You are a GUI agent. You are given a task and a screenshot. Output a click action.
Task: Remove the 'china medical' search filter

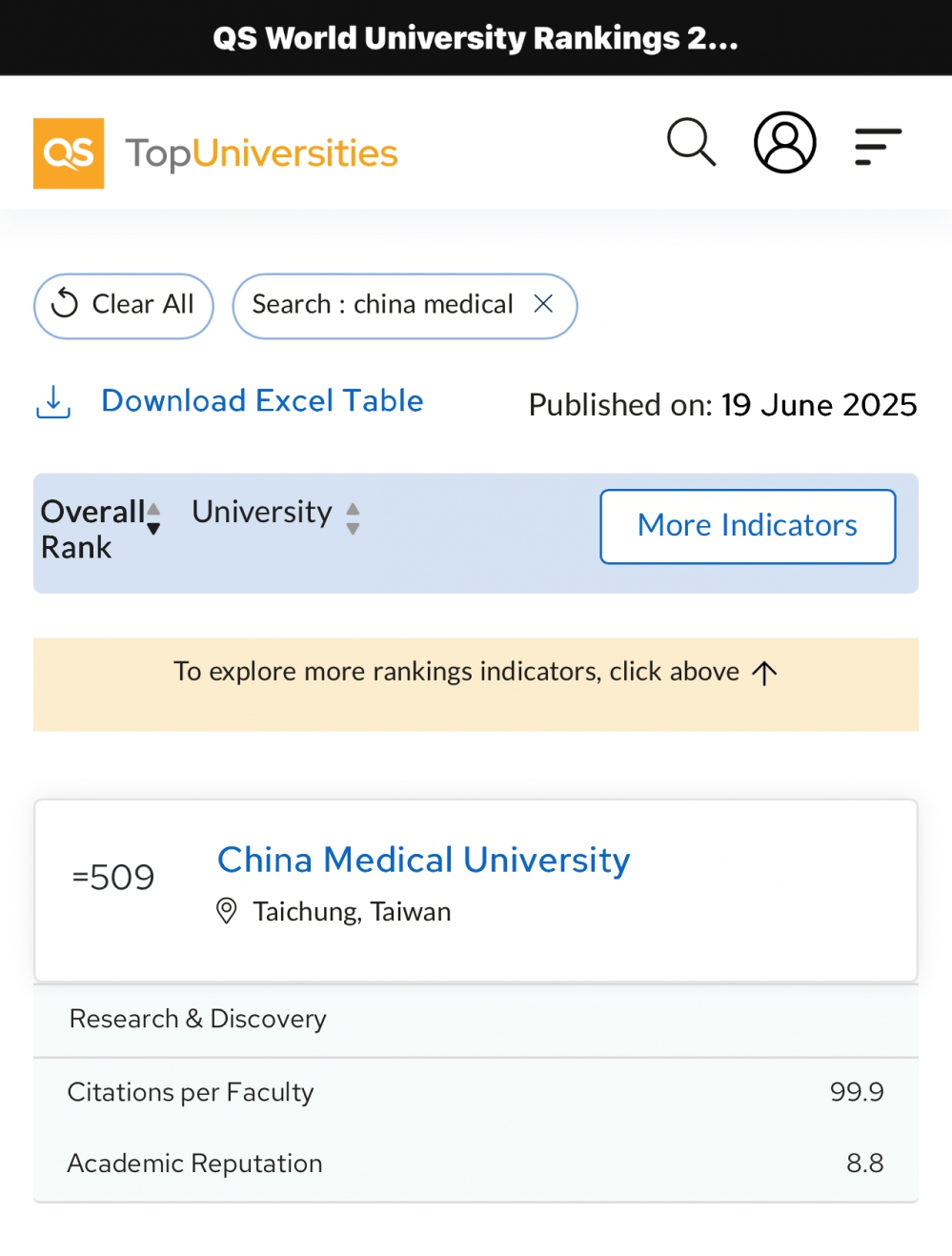point(543,304)
